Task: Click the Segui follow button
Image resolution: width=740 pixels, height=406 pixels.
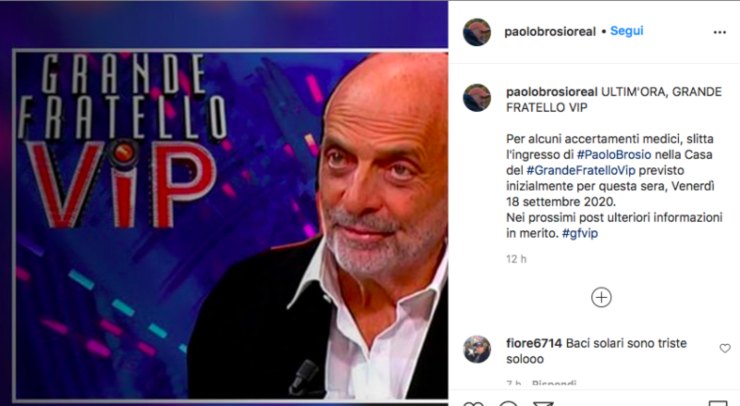Action: pos(627,31)
